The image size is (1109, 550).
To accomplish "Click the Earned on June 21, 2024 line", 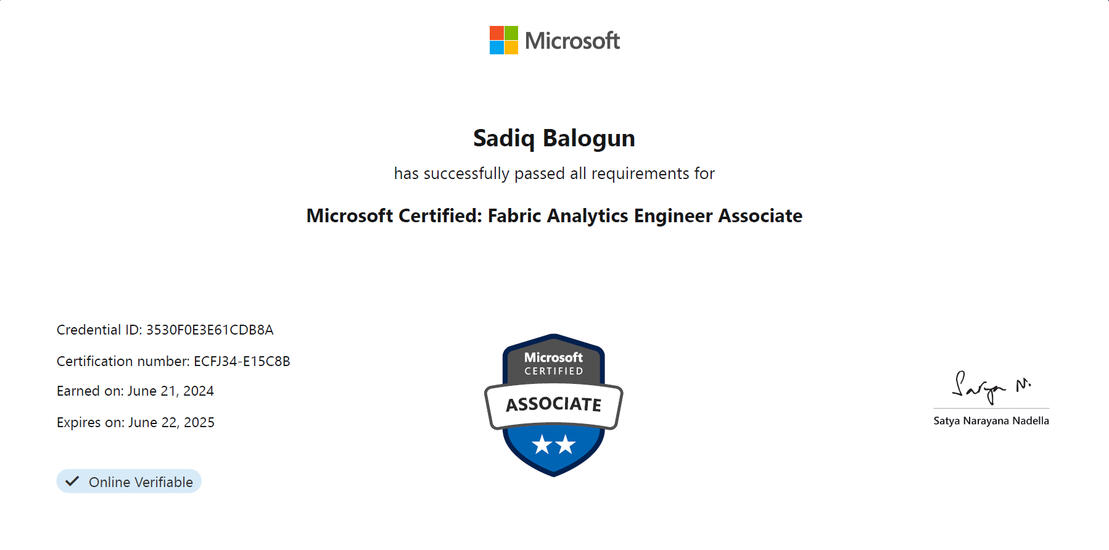I will [135, 391].
